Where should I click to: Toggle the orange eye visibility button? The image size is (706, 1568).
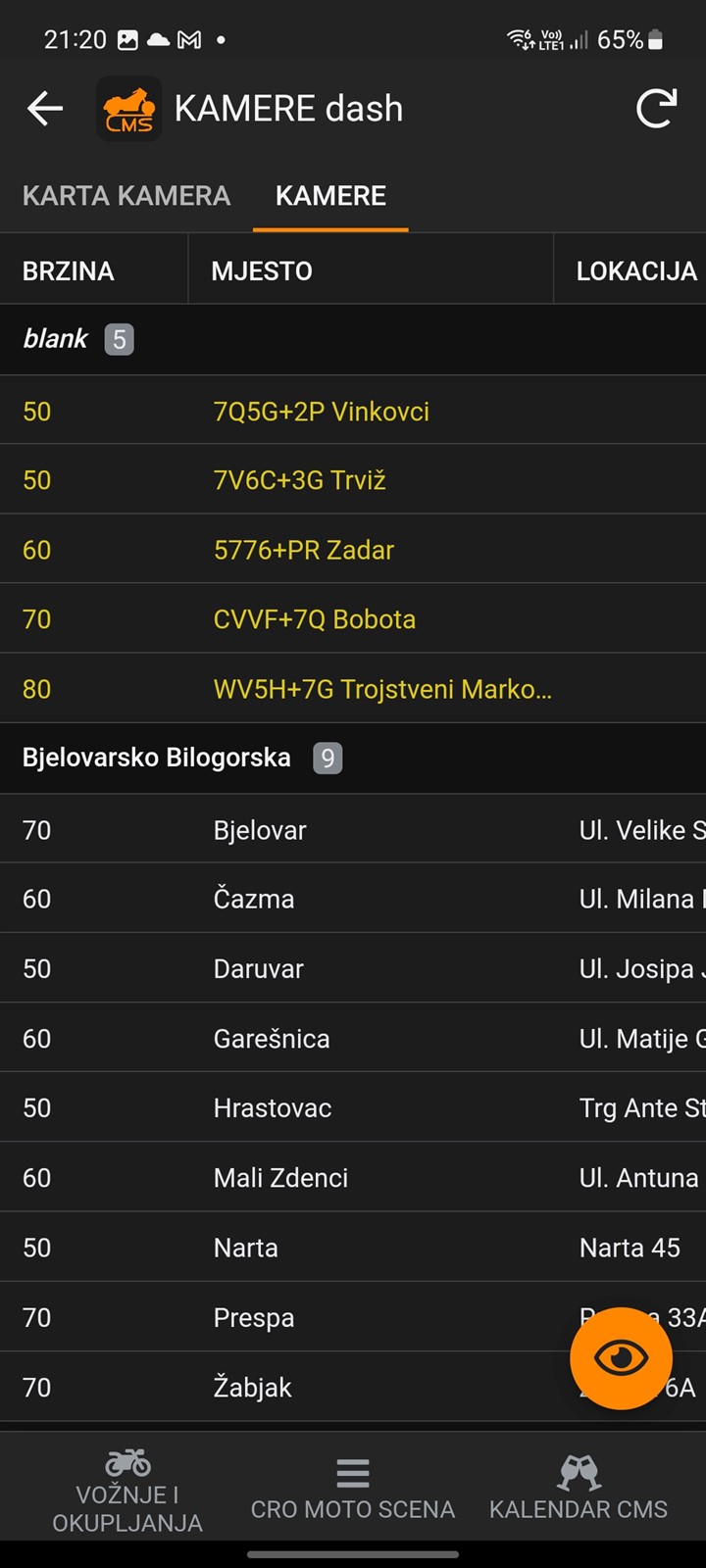[621, 1358]
